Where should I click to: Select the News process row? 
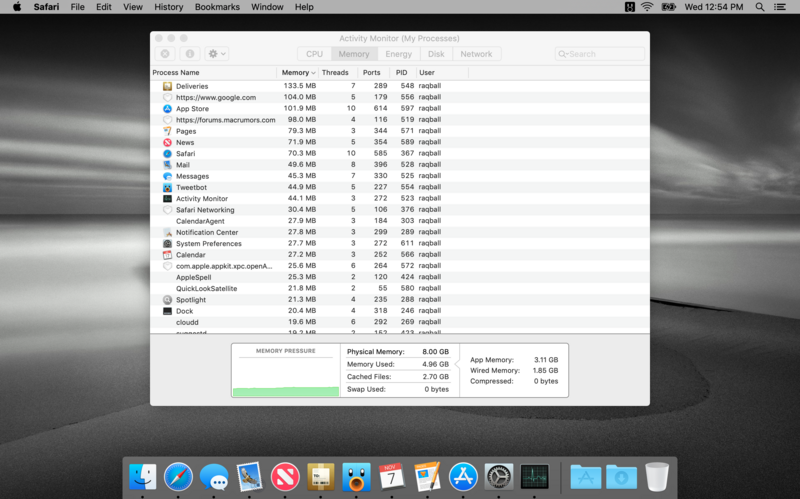(x=400, y=142)
